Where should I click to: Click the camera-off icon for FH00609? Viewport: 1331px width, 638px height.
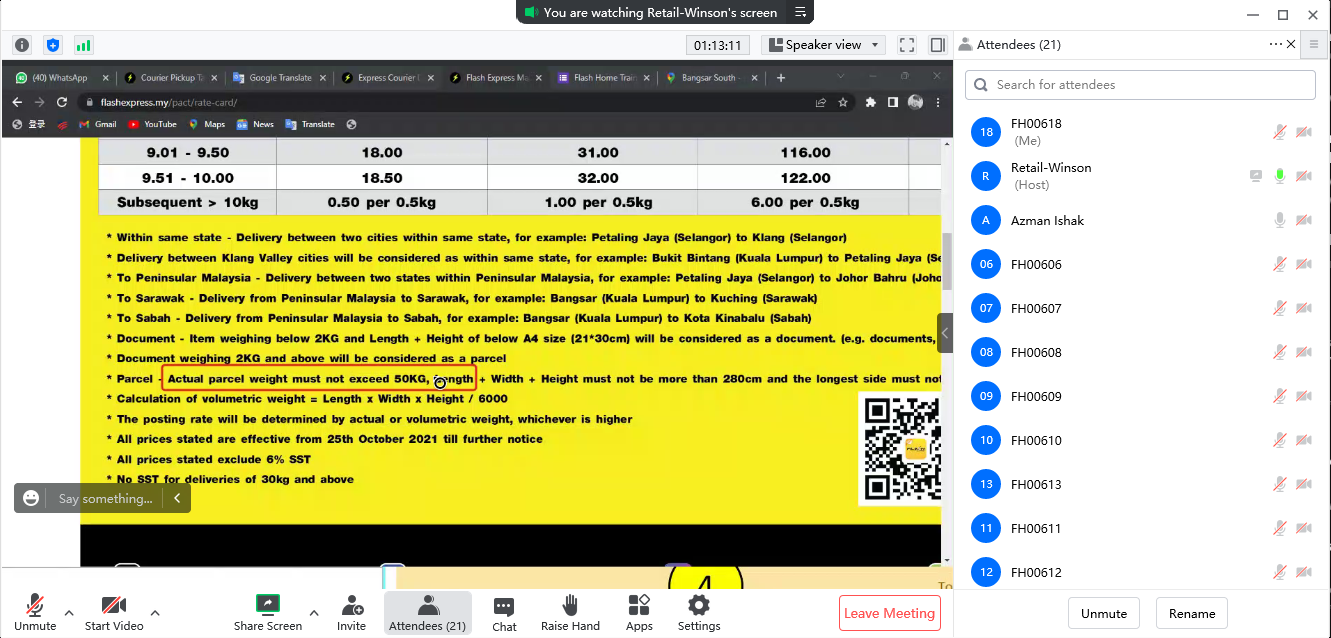[1304, 396]
